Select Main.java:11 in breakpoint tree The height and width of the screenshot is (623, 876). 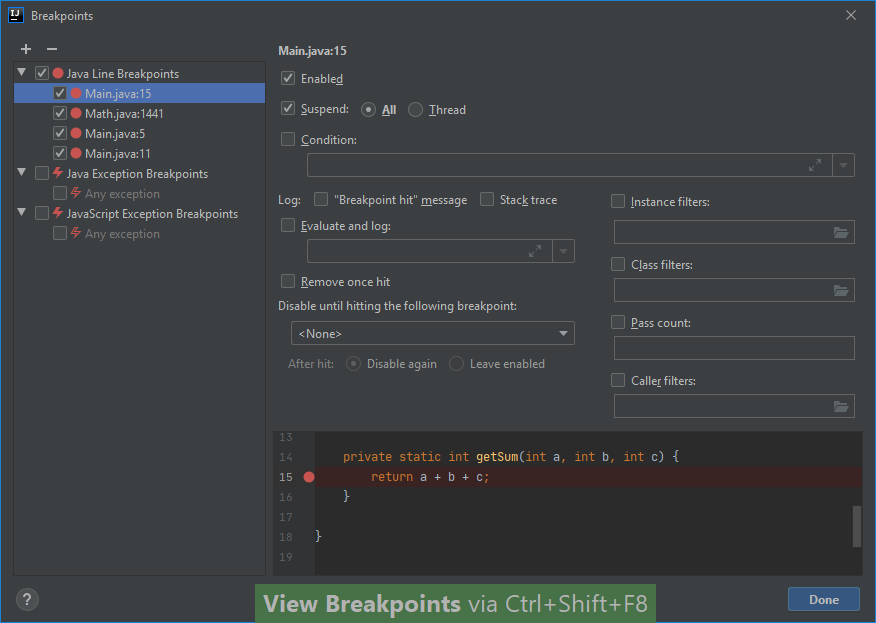(x=140, y=153)
